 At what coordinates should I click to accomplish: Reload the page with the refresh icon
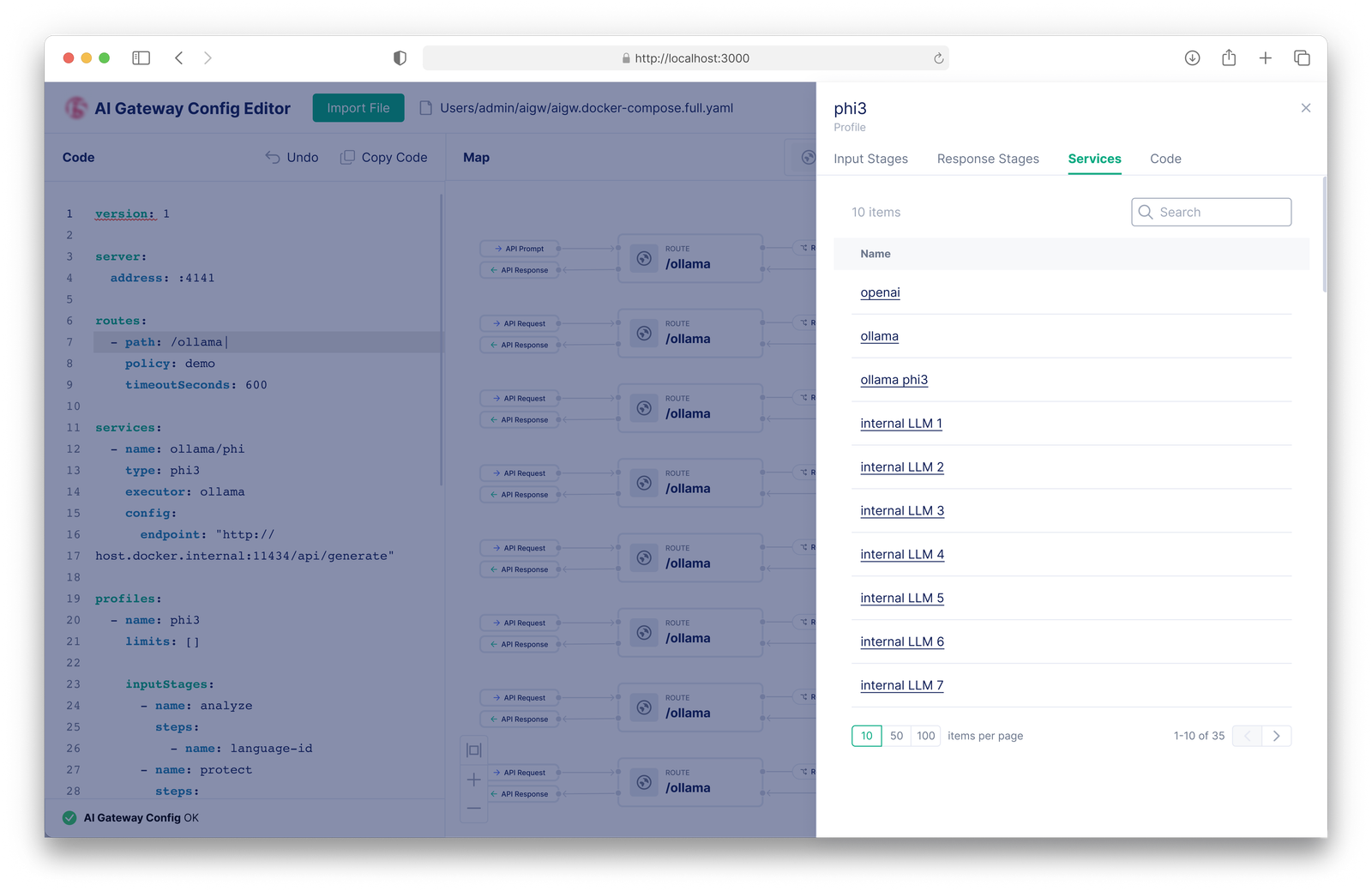click(x=938, y=58)
